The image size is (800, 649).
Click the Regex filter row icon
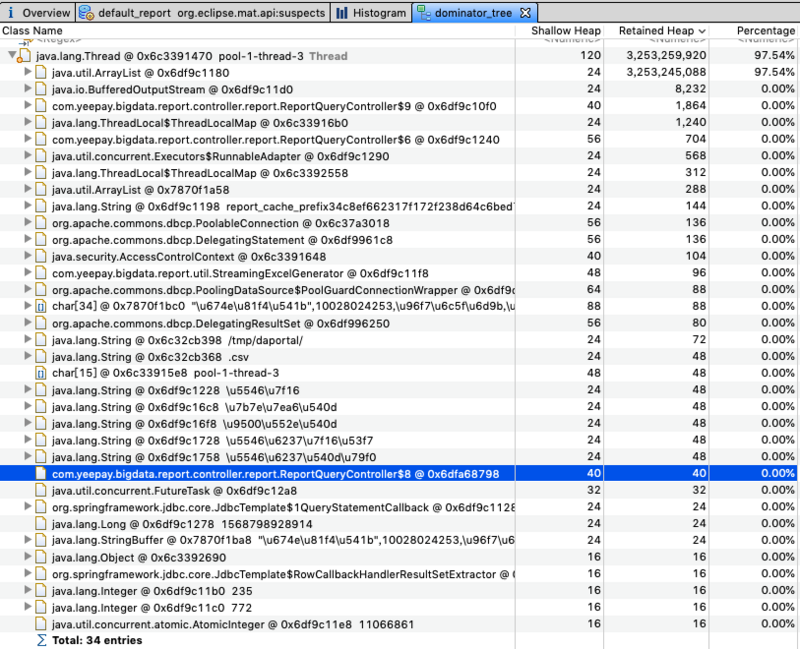(26, 42)
